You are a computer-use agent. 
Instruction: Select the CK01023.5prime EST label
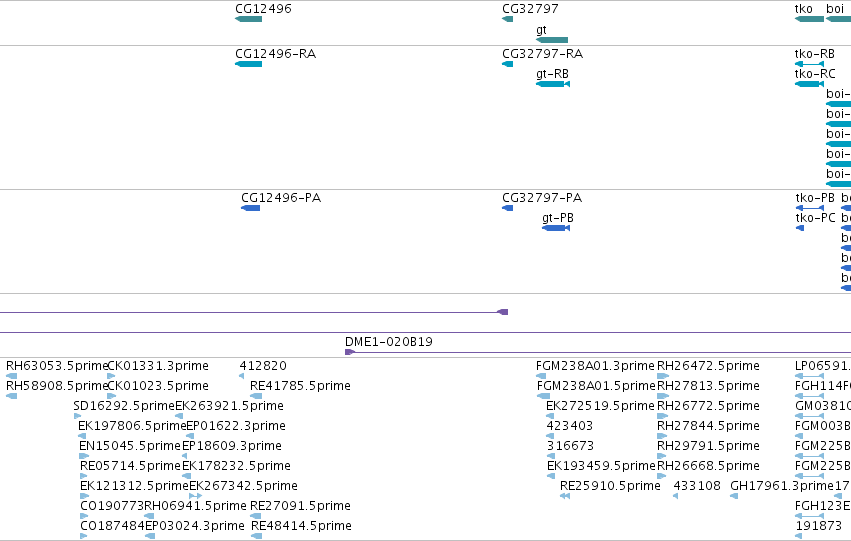pos(158,386)
